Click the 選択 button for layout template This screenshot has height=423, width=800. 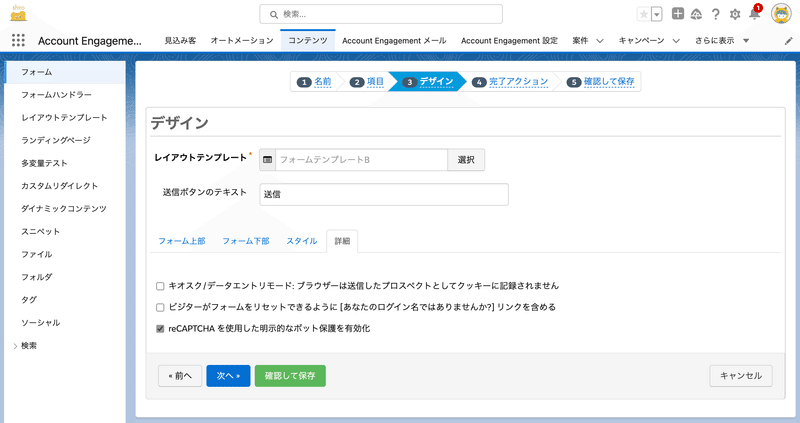click(466, 160)
